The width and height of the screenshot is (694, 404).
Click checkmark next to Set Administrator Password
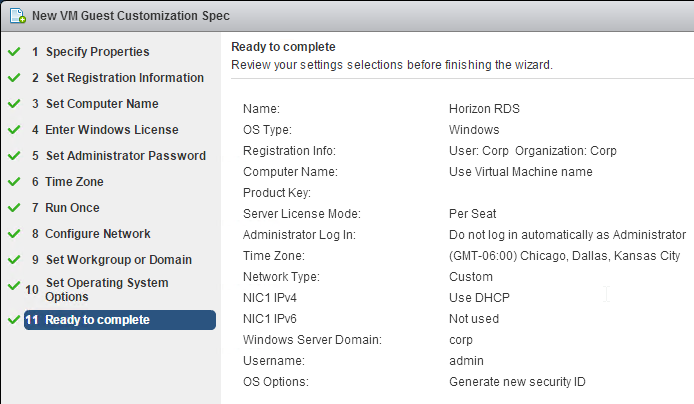pos(14,155)
